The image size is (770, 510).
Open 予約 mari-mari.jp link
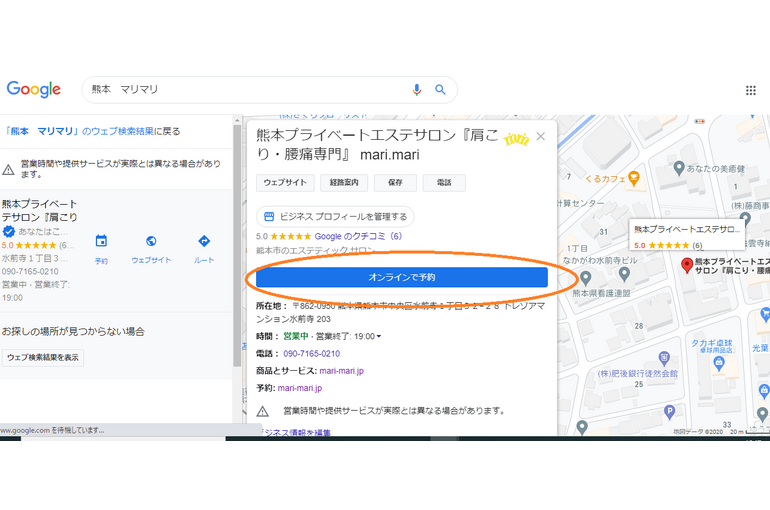pyautogui.click(x=300, y=388)
